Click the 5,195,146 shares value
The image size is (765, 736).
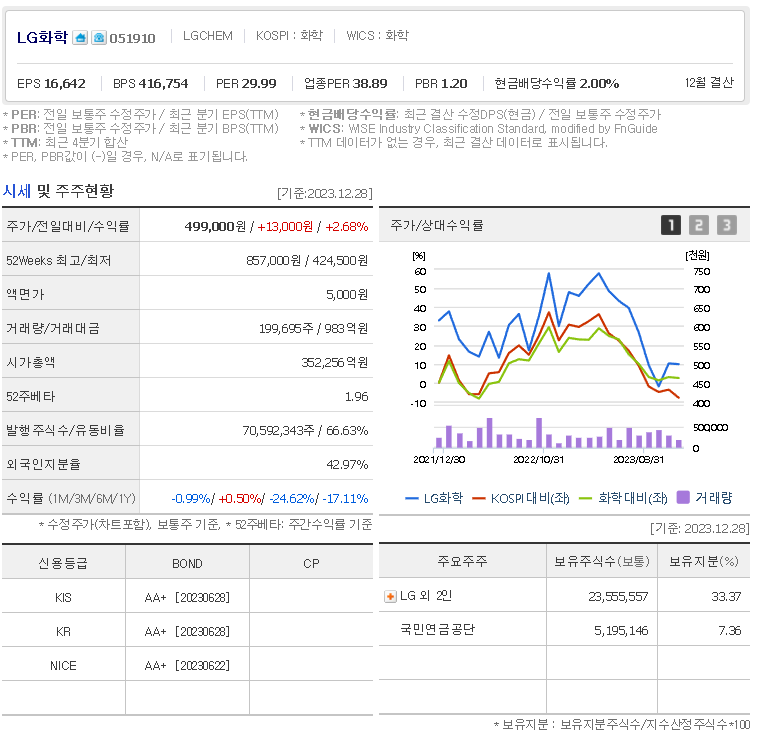click(621, 631)
